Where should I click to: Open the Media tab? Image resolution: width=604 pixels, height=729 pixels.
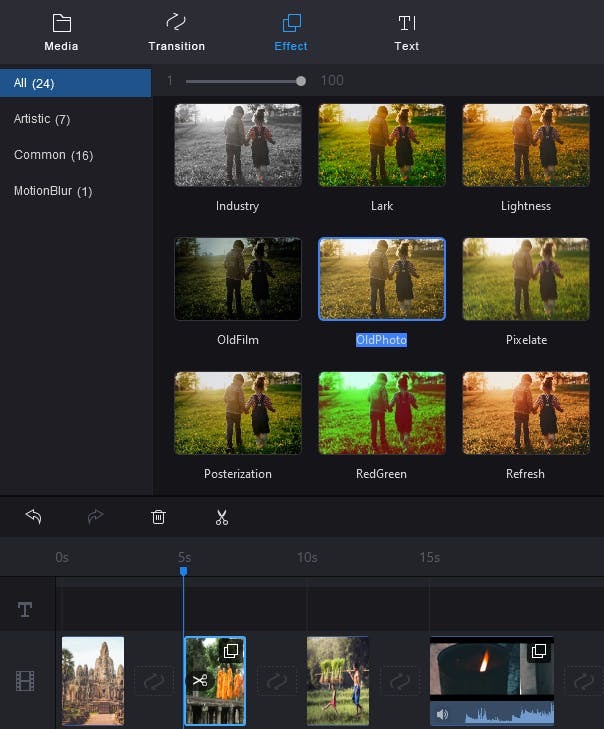click(x=61, y=33)
